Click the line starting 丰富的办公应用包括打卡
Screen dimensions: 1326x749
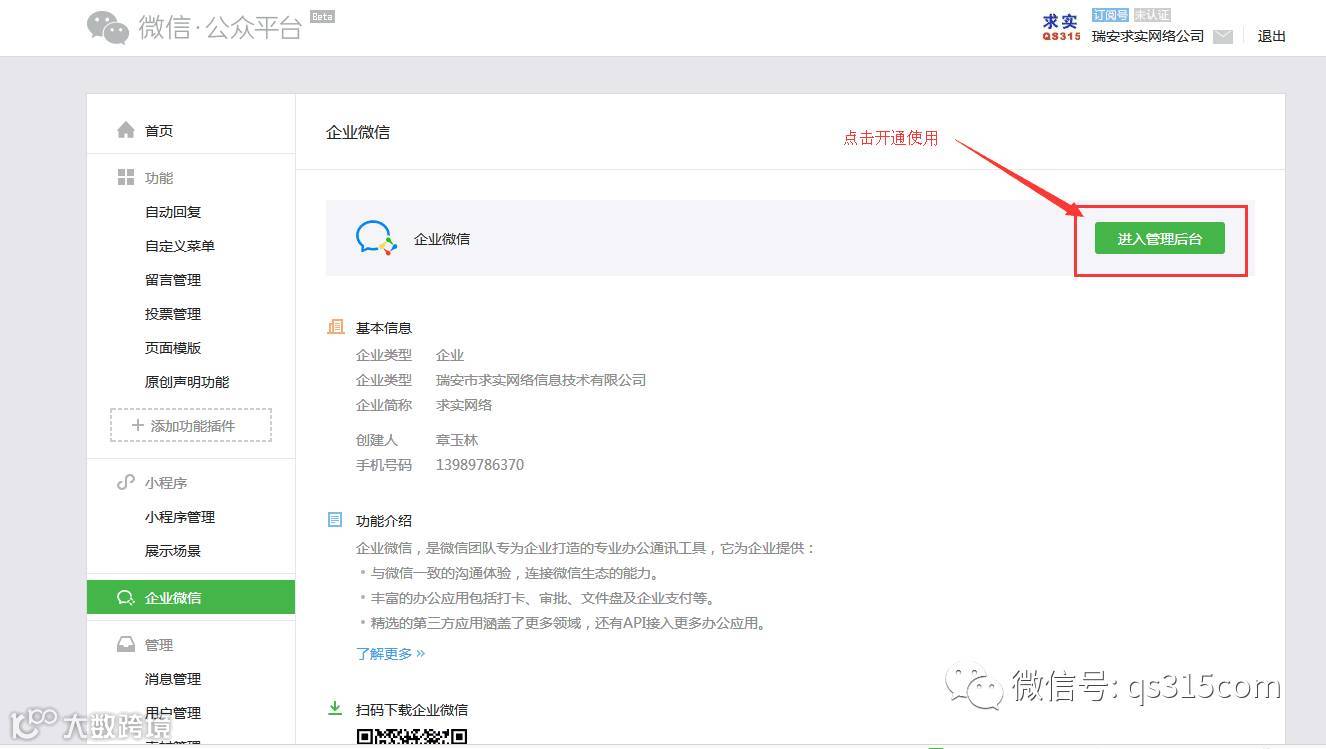click(537, 598)
